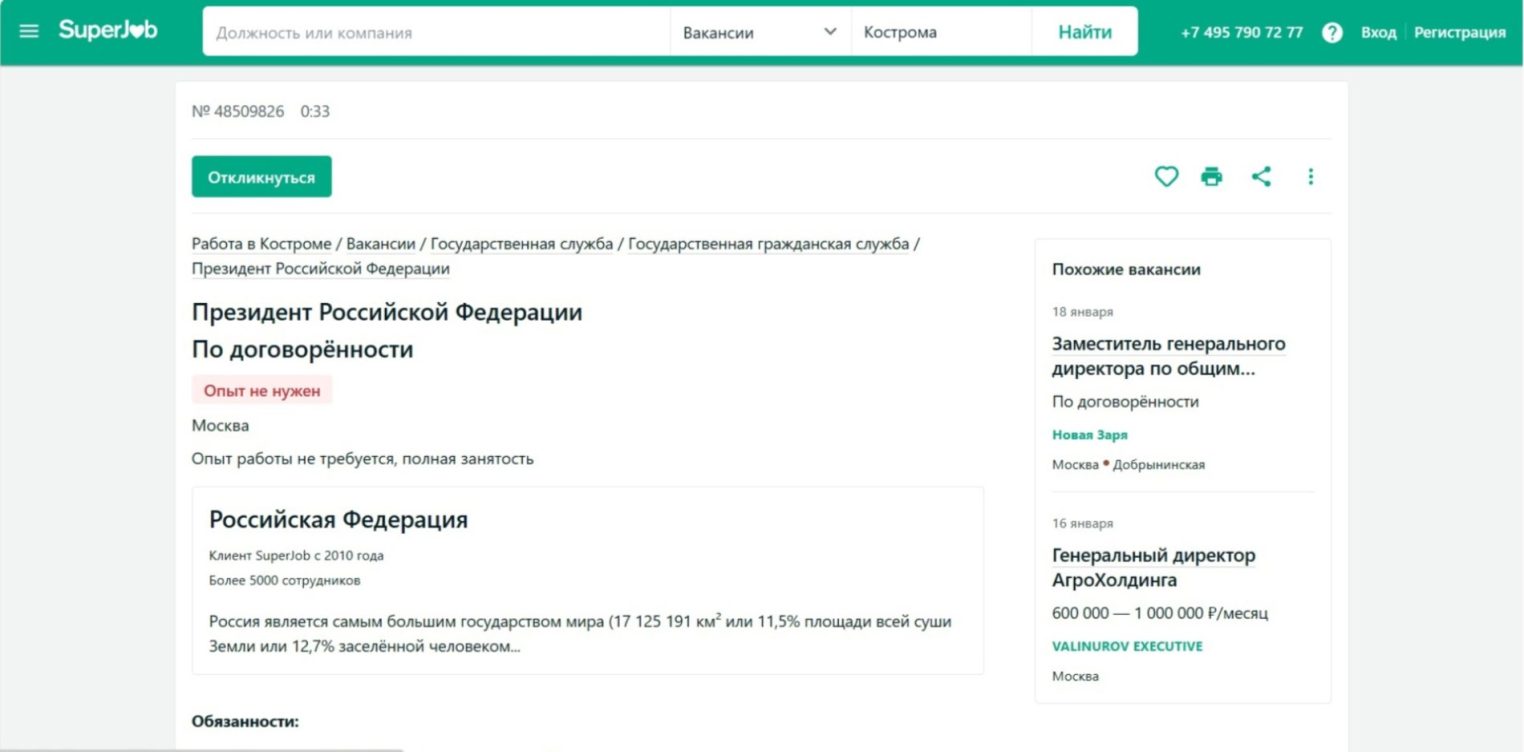Open Новая Заря company link

tap(1090, 435)
